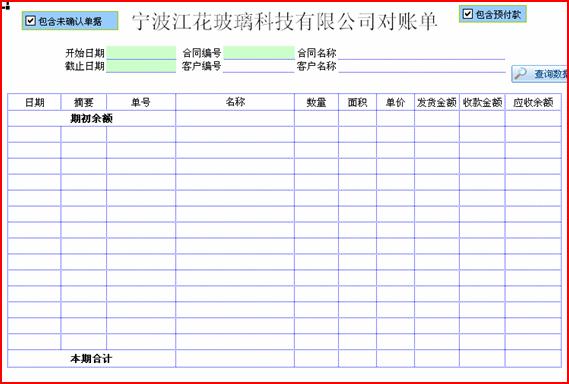Click the 开始日期 input field
This screenshot has height=384, width=569.
tap(141, 53)
